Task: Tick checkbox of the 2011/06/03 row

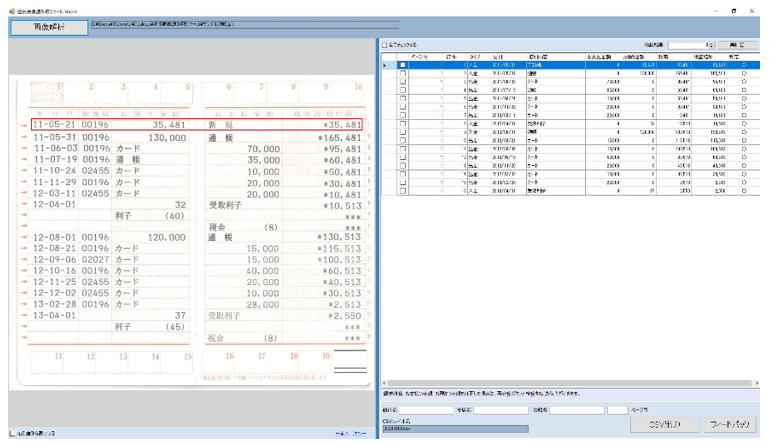Action: [x=403, y=81]
